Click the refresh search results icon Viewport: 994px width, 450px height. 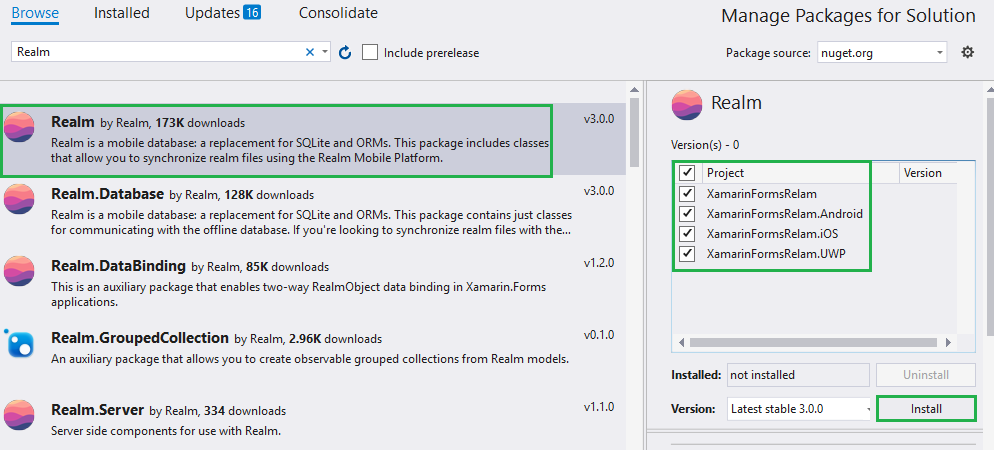(x=345, y=52)
